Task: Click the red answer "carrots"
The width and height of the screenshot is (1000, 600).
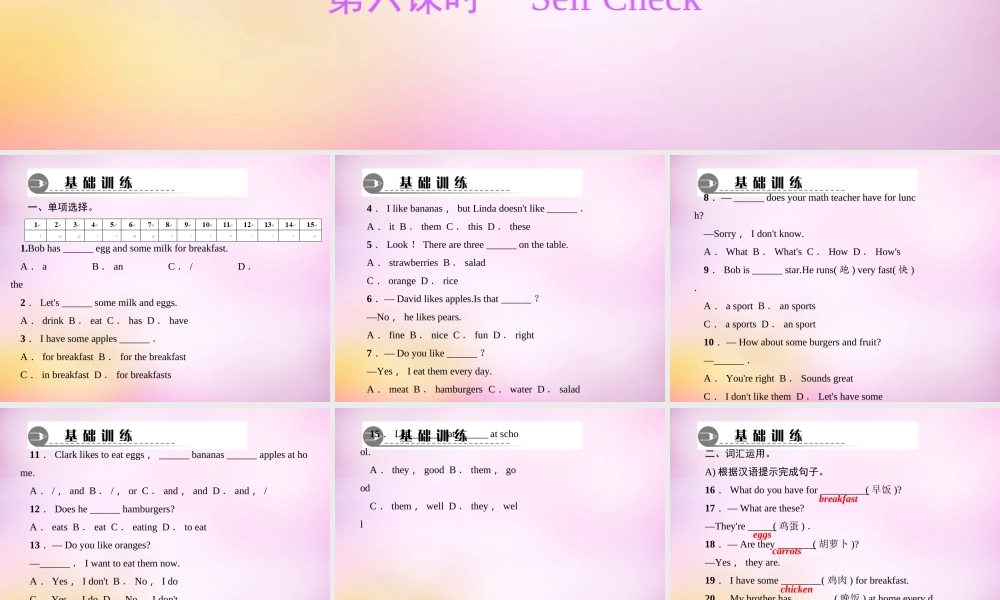Action: click(787, 551)
